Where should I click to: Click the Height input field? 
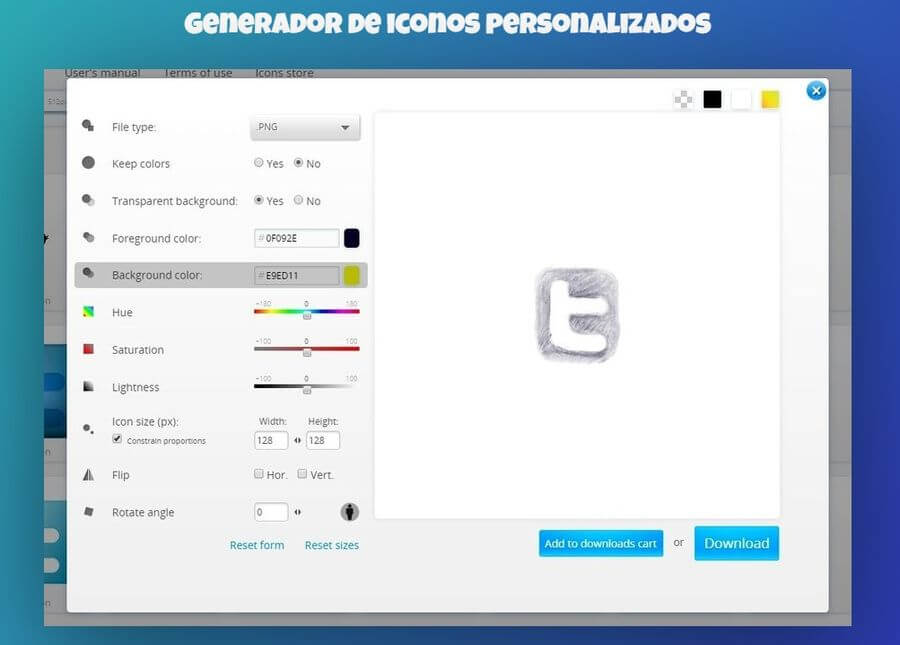tap(323, 440)
